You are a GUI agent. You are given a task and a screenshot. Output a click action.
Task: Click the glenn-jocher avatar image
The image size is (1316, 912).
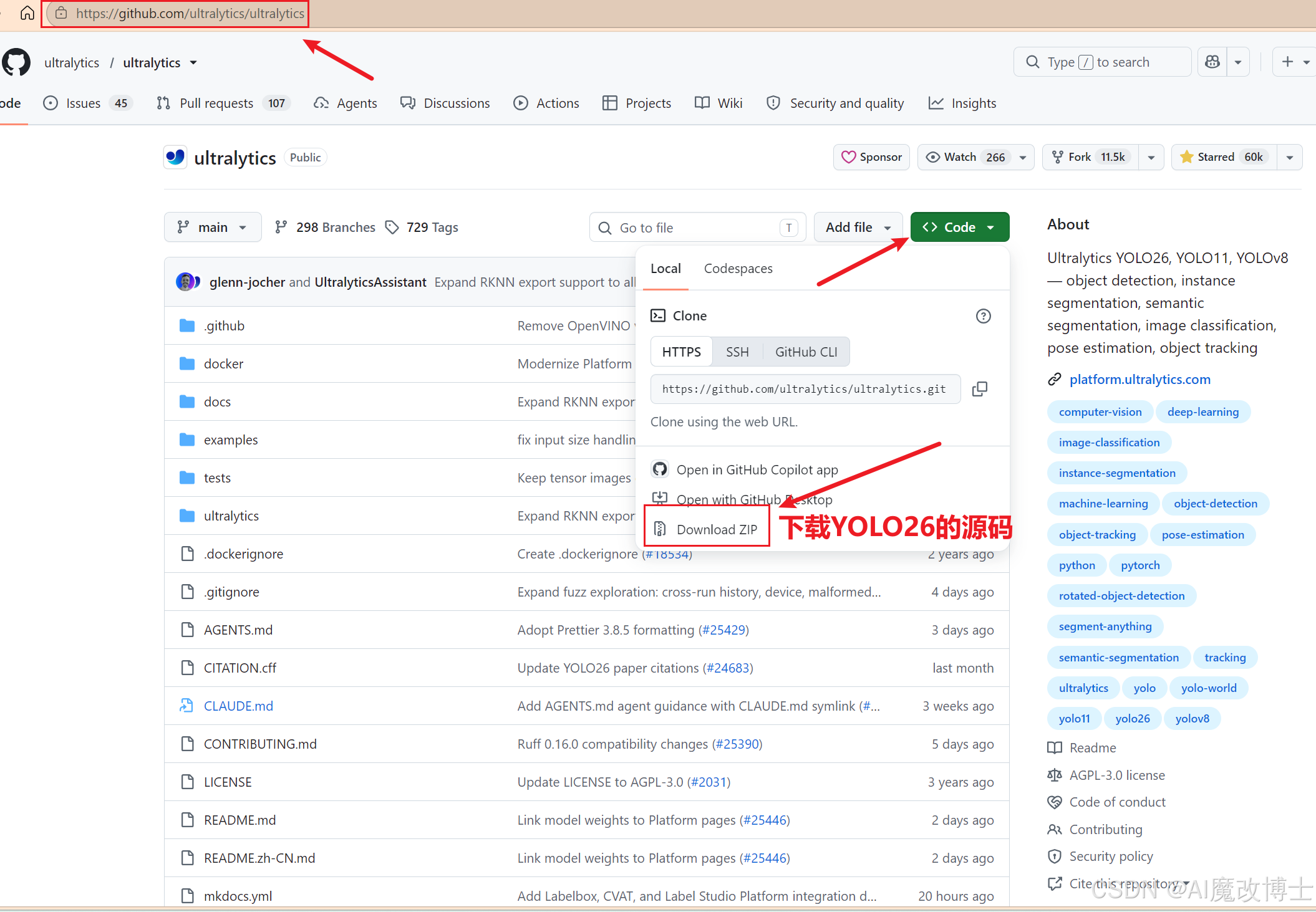(185, 282)
